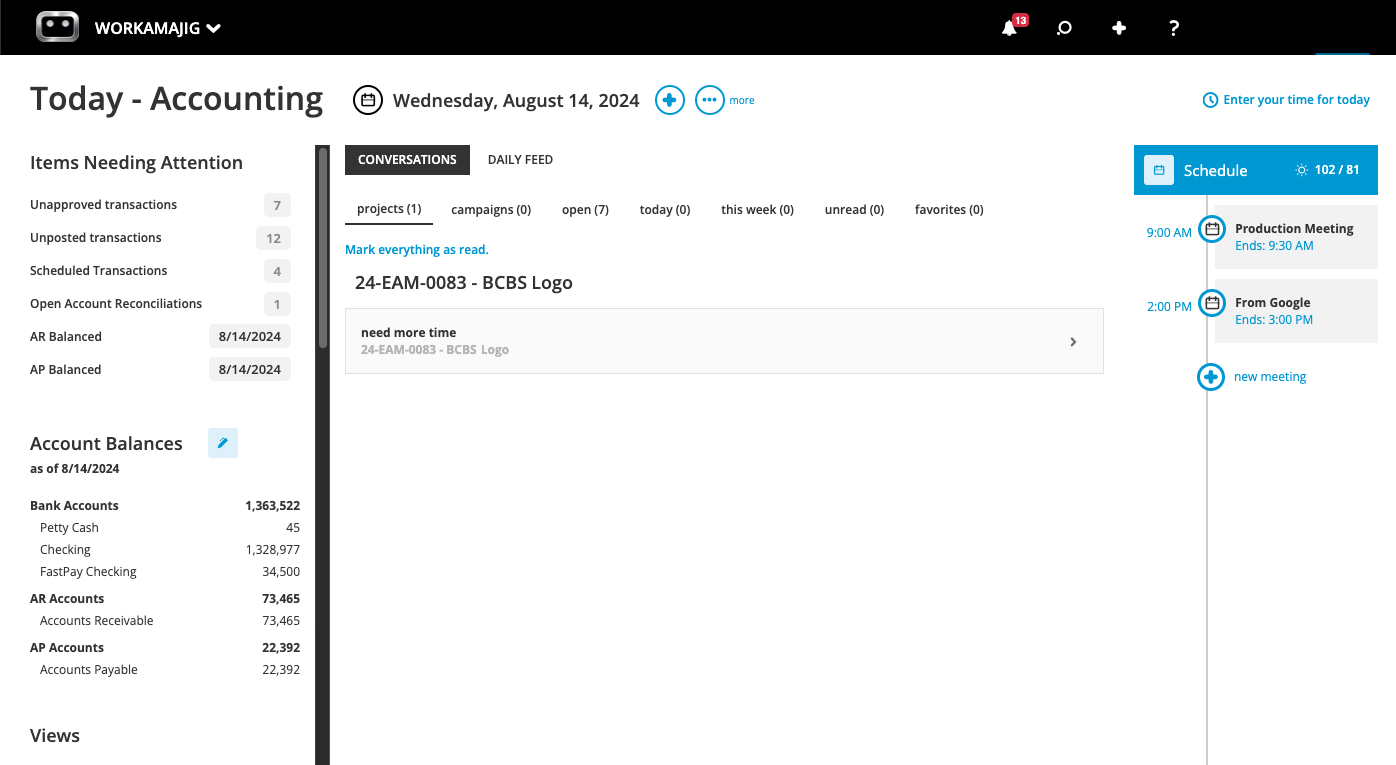This screenshot has height=765, width=1396.
Task: Click the blue plus icon next to the date
Action: point(669,100)
